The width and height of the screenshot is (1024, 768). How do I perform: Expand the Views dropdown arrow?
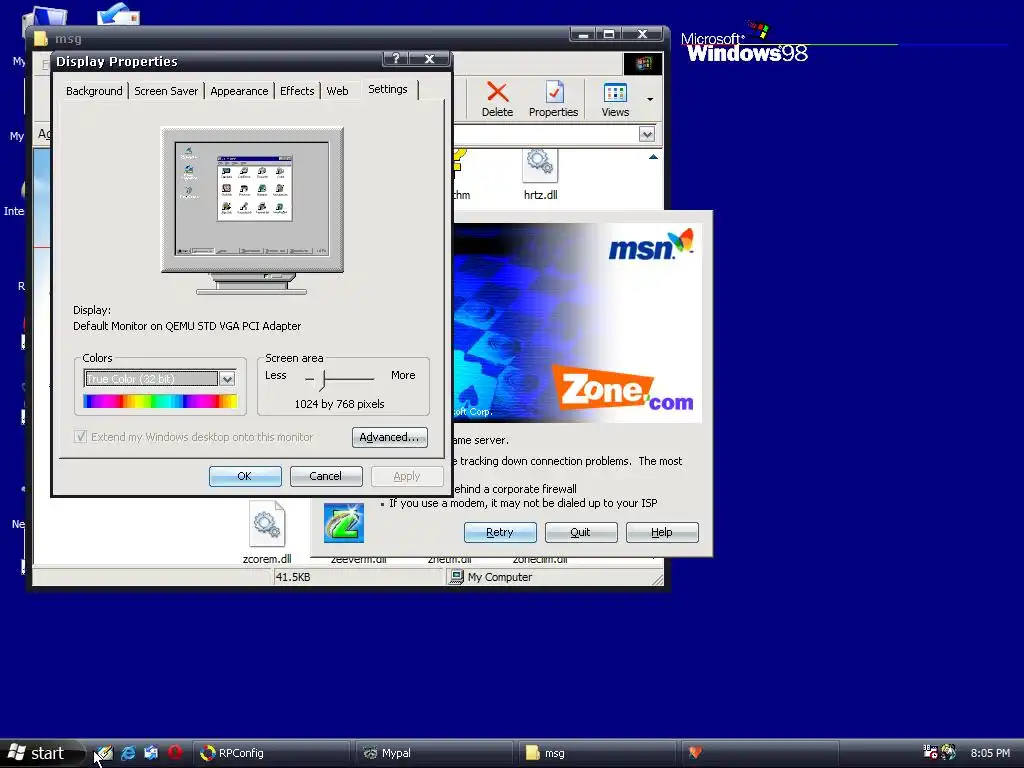click(x=650, y=99)
